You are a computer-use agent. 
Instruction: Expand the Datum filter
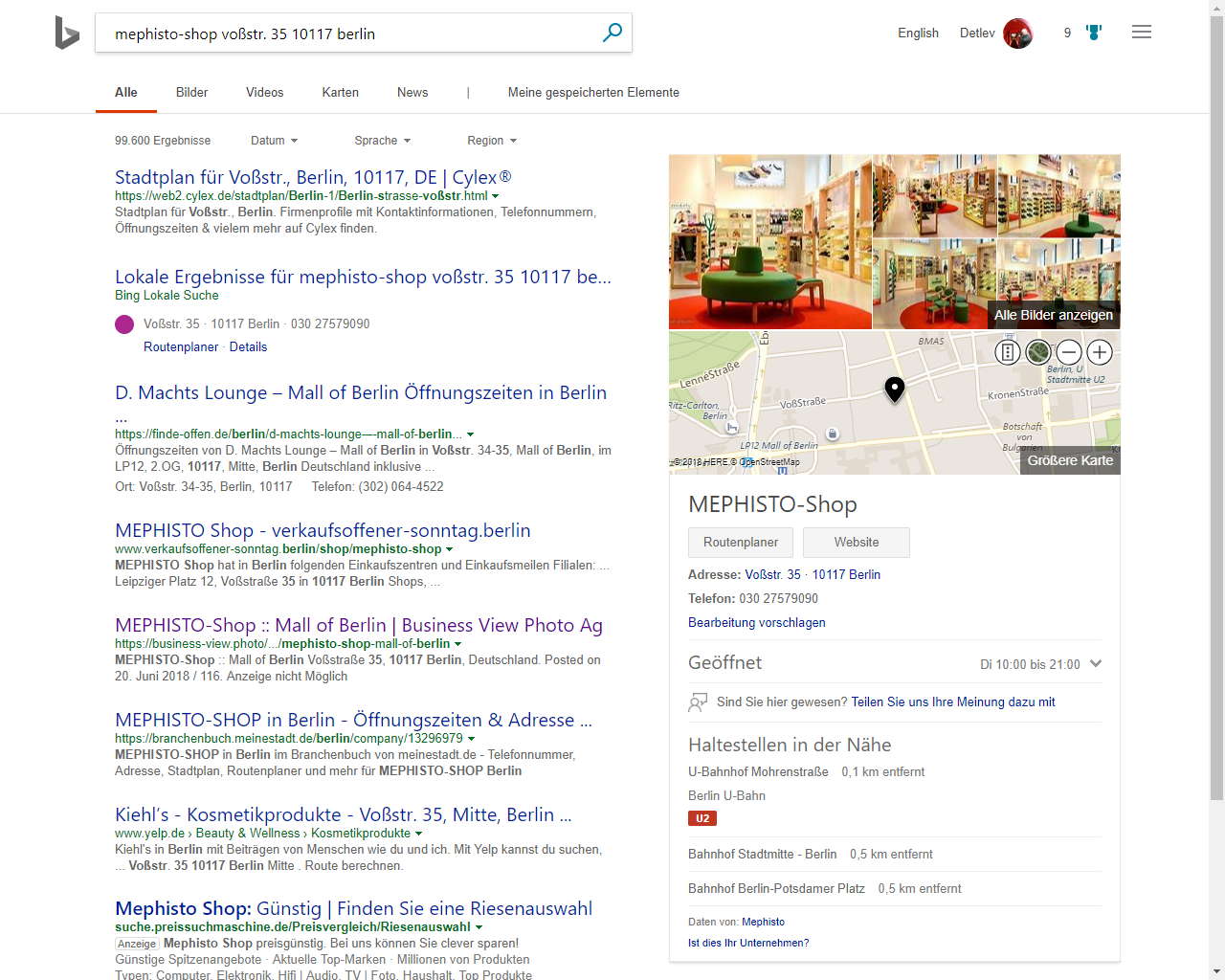point(274,141)
